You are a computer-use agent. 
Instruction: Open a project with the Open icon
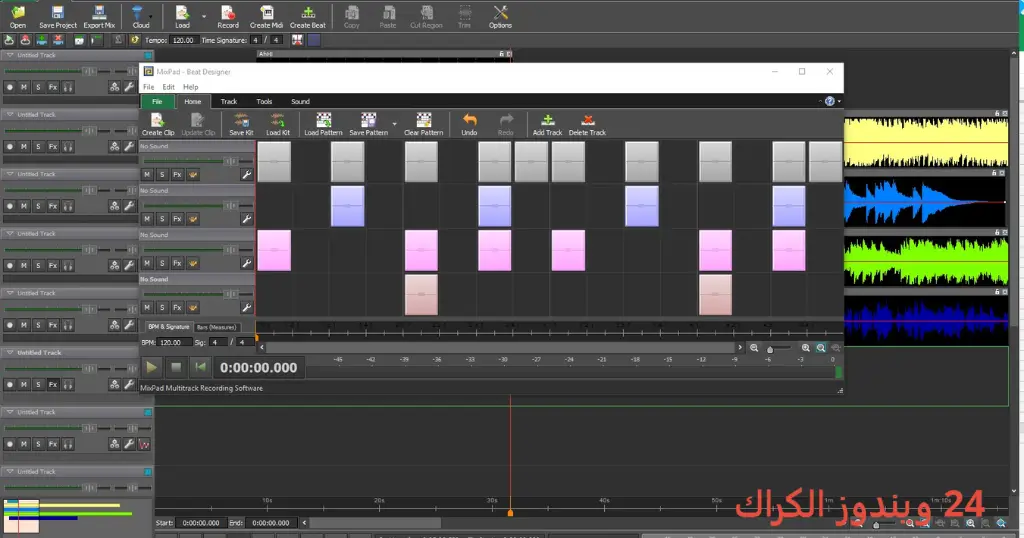point(18,17)
